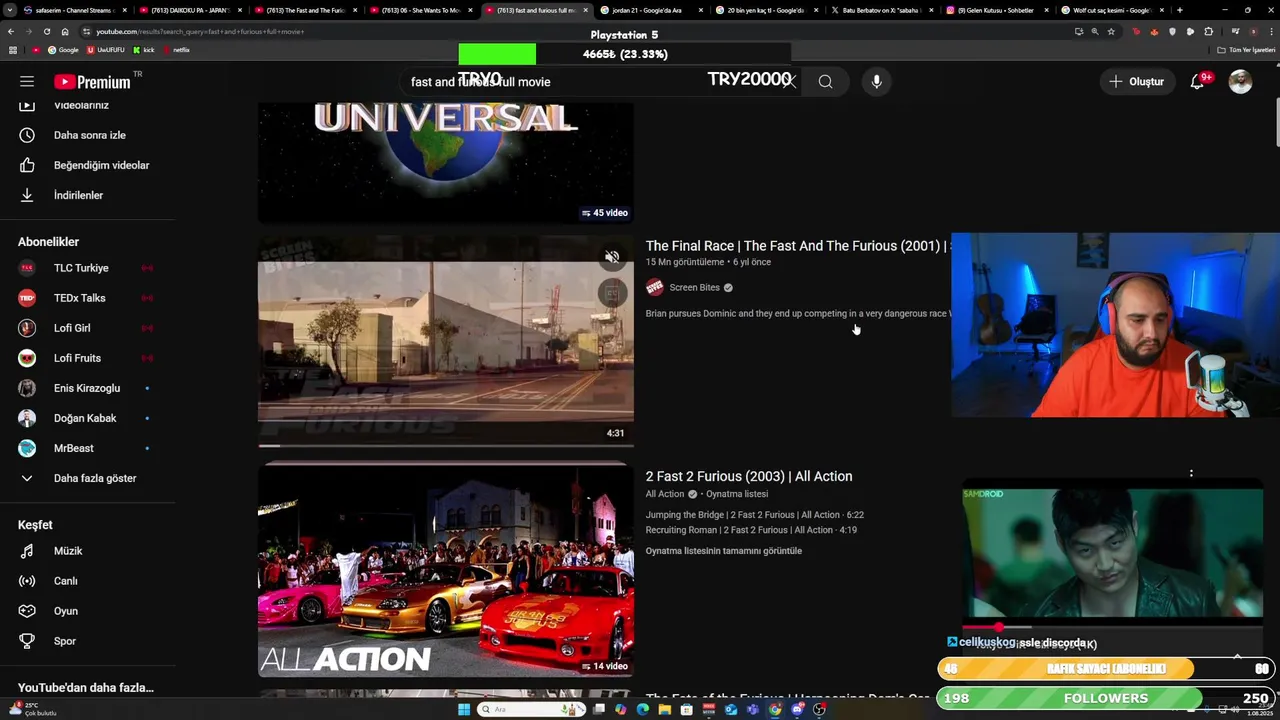Open the Screen Bites channel name
Screen dimensions: 1280x720
(694, 287)
